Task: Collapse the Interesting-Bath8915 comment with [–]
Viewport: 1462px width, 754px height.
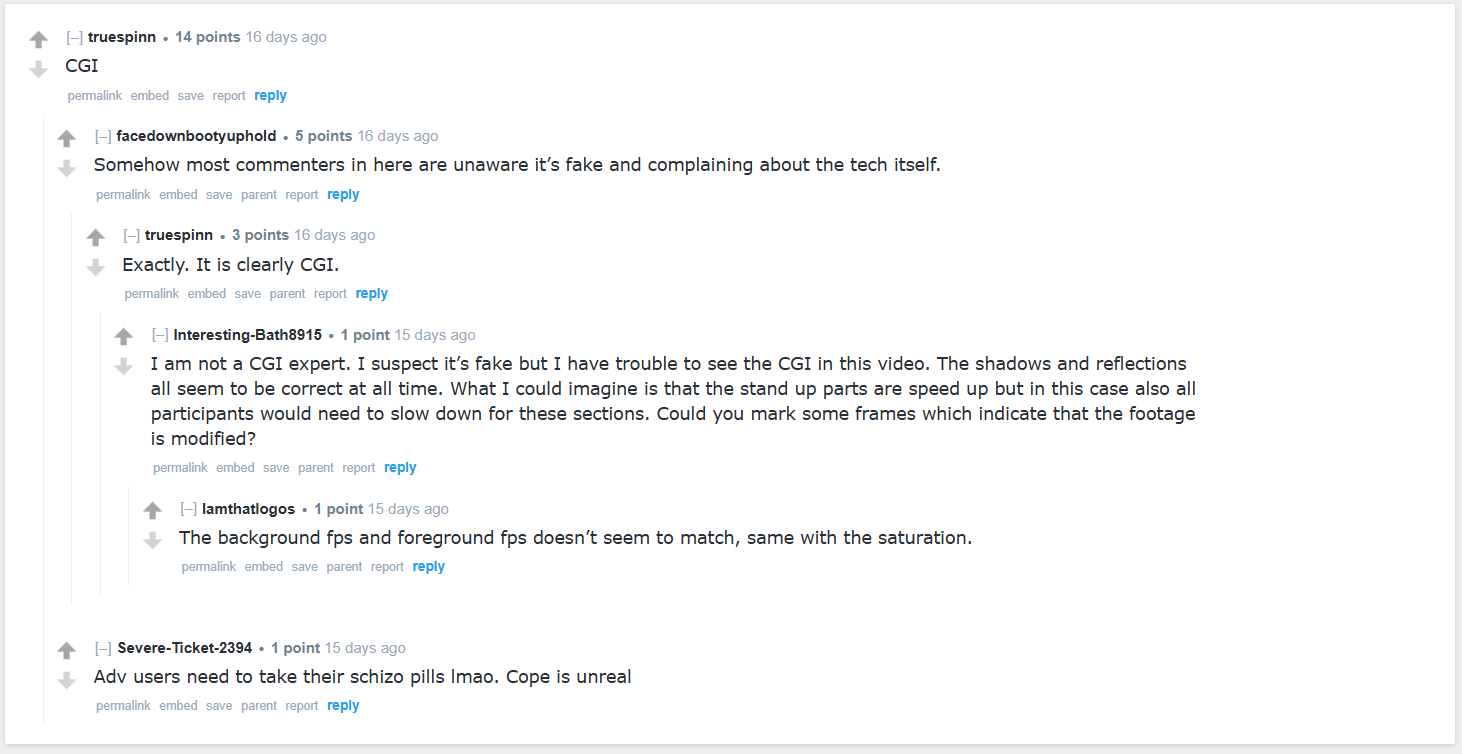Action: [x=160, y=335]
